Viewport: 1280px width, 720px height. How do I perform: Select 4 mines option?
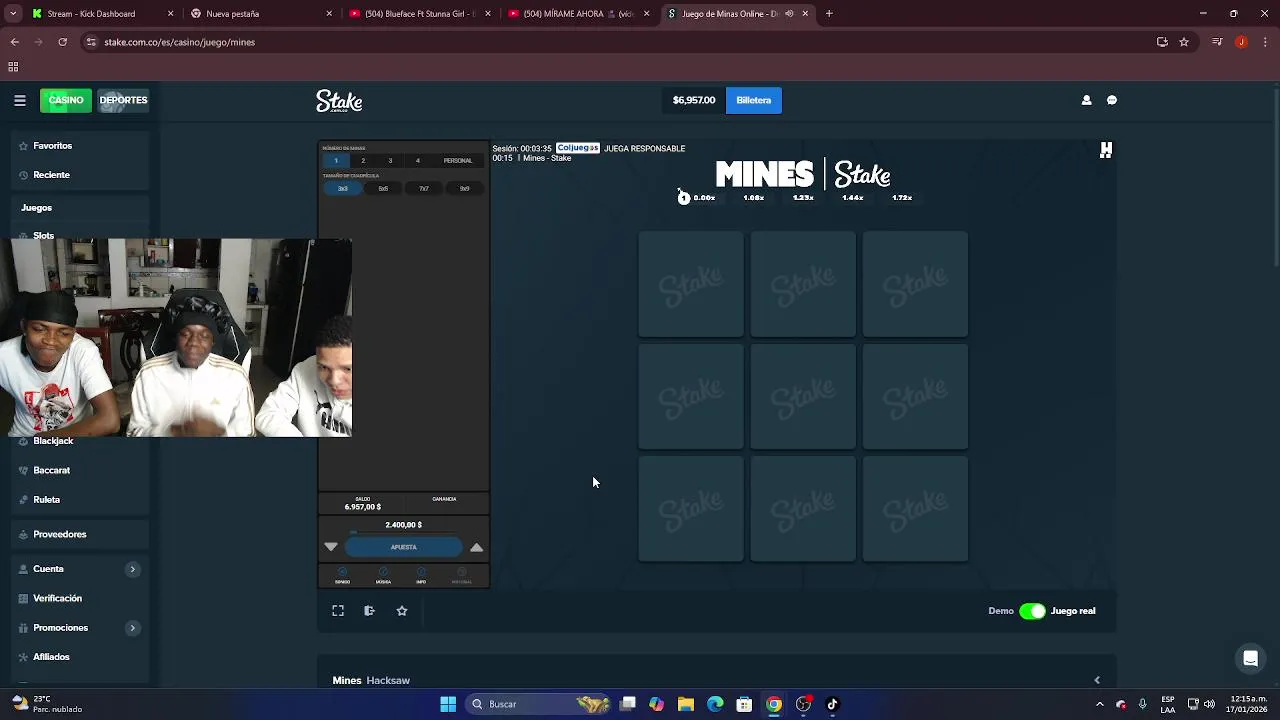point(418,160)
